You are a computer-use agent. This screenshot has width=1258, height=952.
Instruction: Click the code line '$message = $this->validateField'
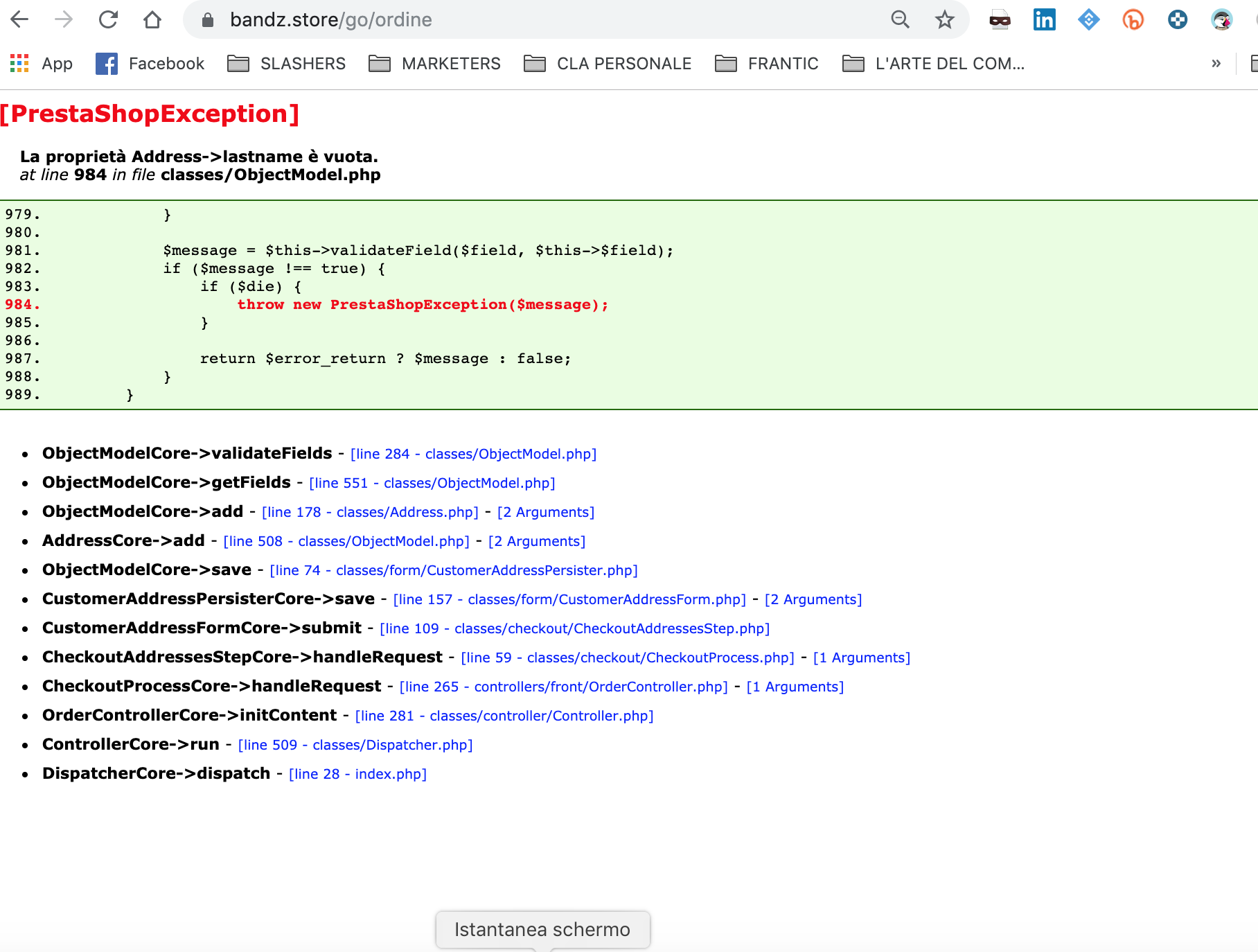pyautogui.click(x=418, y=251)
